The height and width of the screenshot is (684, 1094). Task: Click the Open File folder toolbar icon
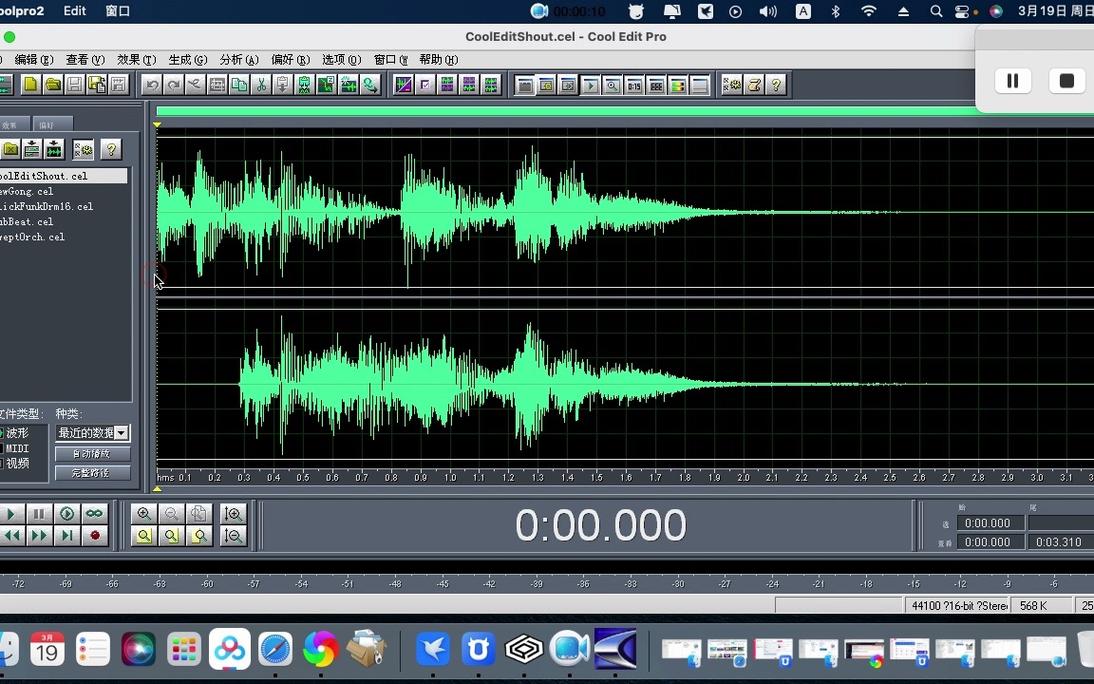(53, 85)
